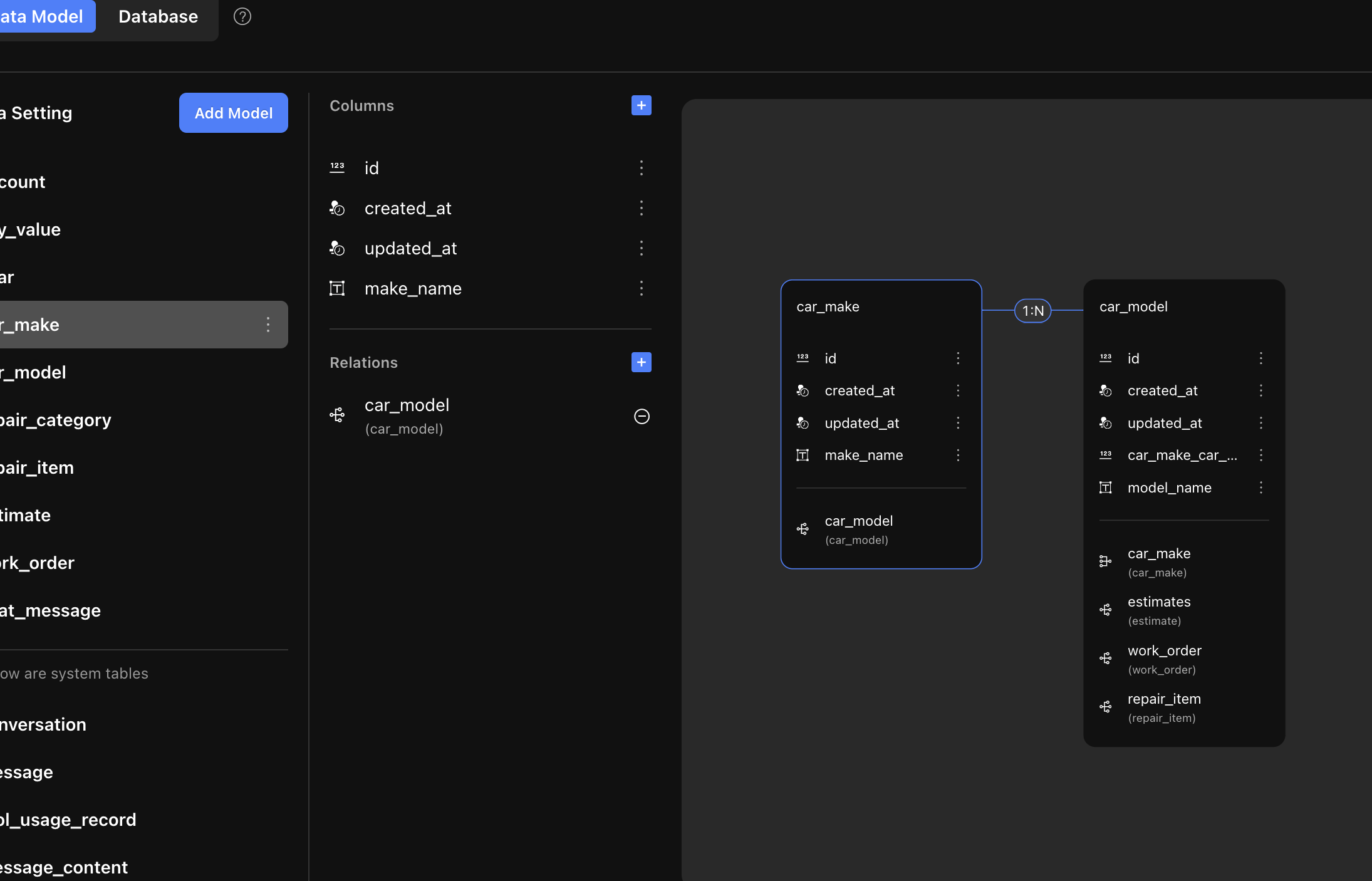Switch to the Database tab

tap(158, 16)
